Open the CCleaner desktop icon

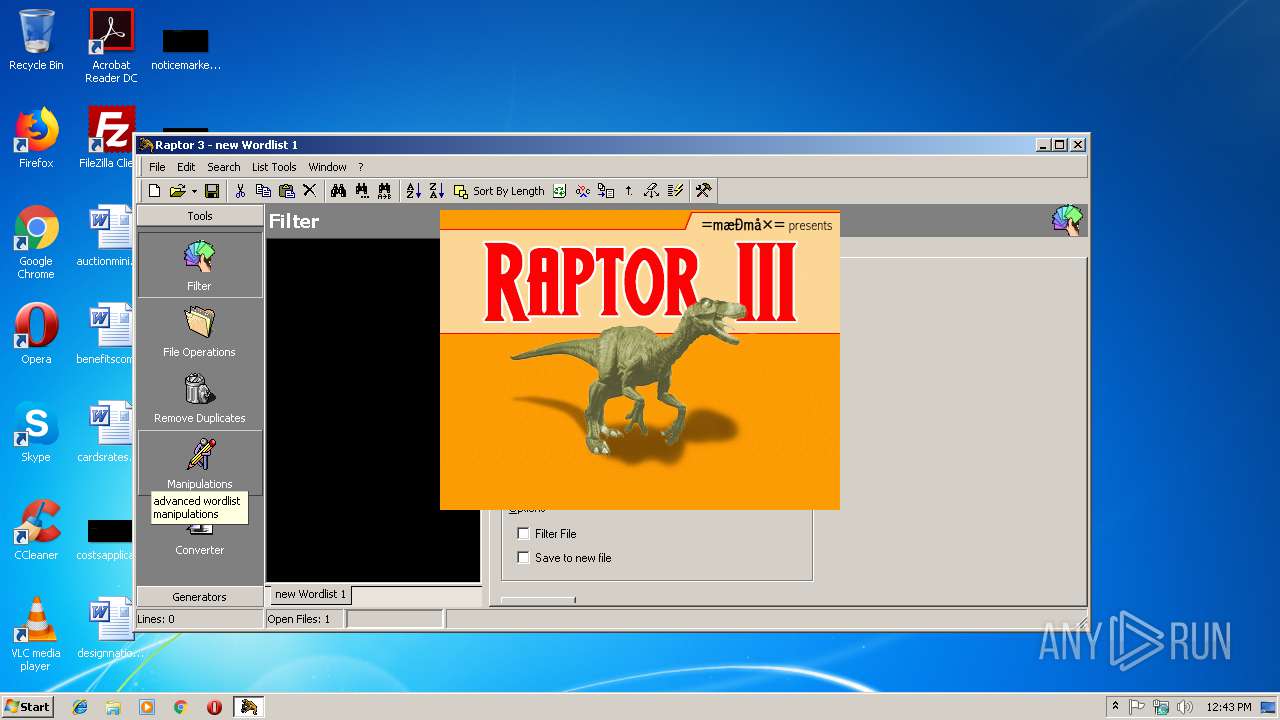(x=36, y=530)
